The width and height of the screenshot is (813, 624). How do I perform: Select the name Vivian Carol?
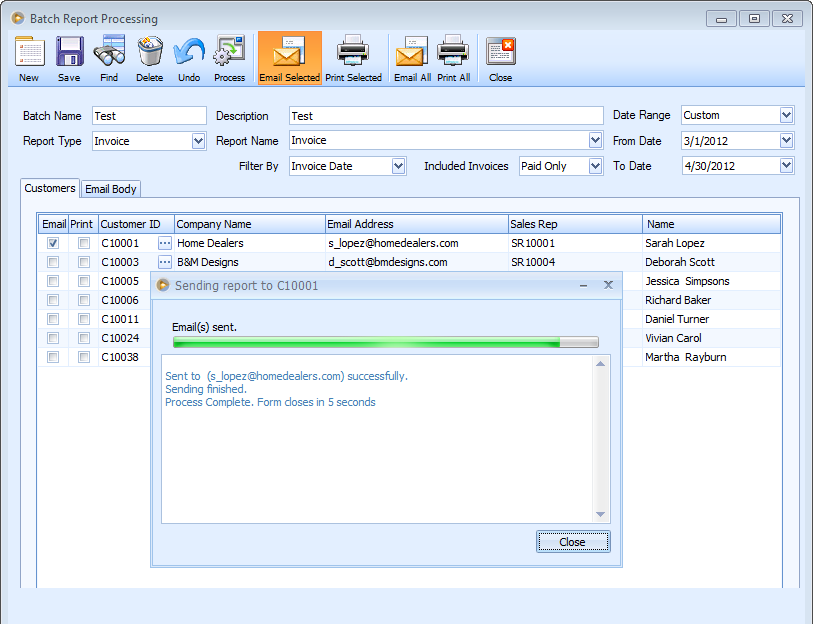coord(673,338)
